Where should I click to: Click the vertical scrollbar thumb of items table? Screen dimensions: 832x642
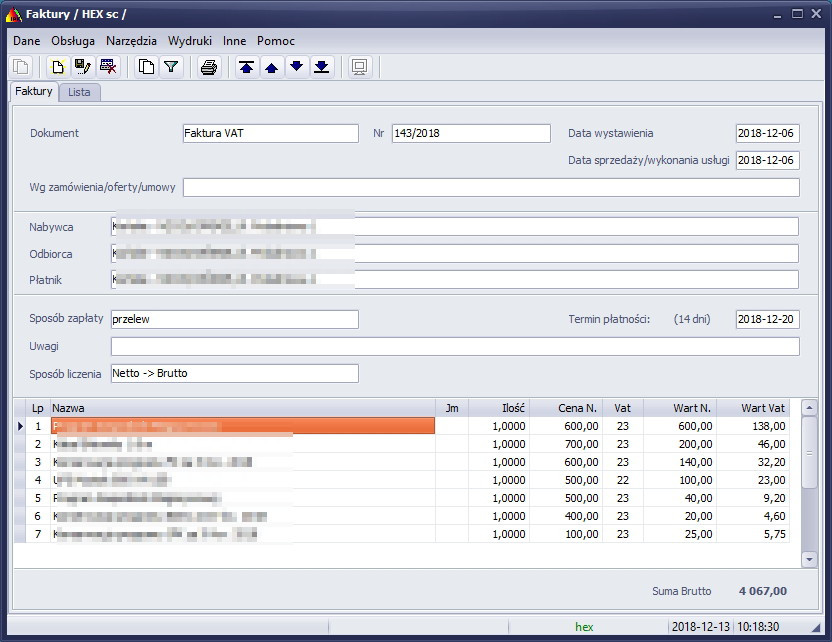809,453
